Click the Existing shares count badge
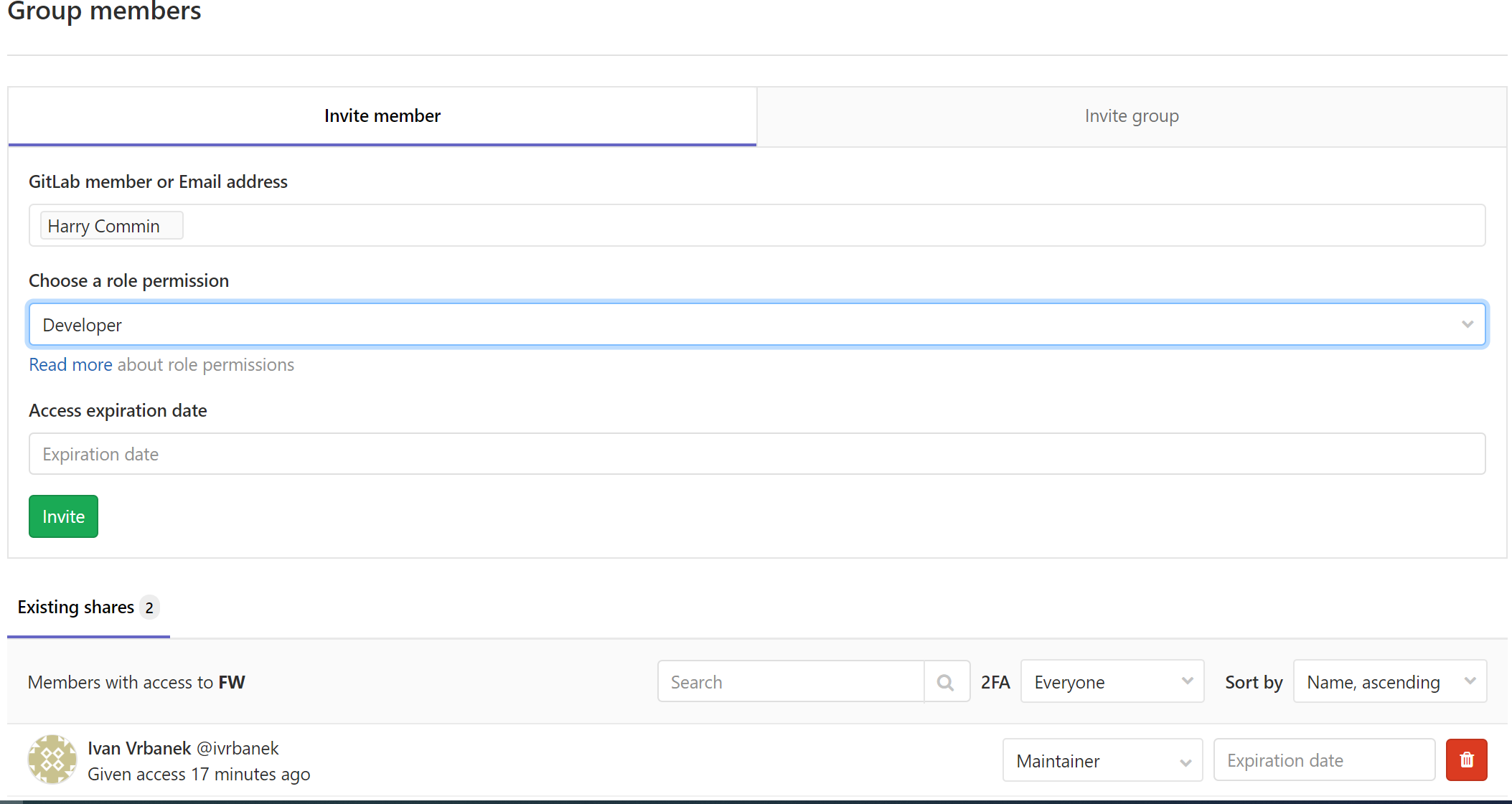This screenshot has width=1512, height=804. [149, 608]
